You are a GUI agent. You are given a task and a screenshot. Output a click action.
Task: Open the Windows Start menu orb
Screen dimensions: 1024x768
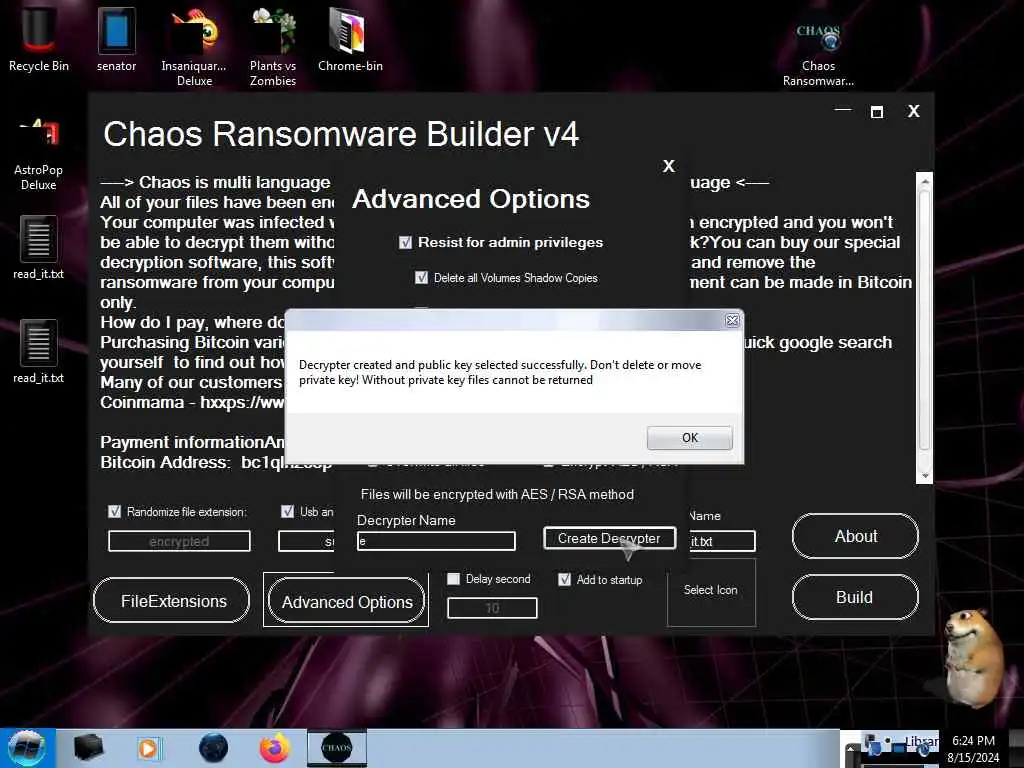click(27, 748)
